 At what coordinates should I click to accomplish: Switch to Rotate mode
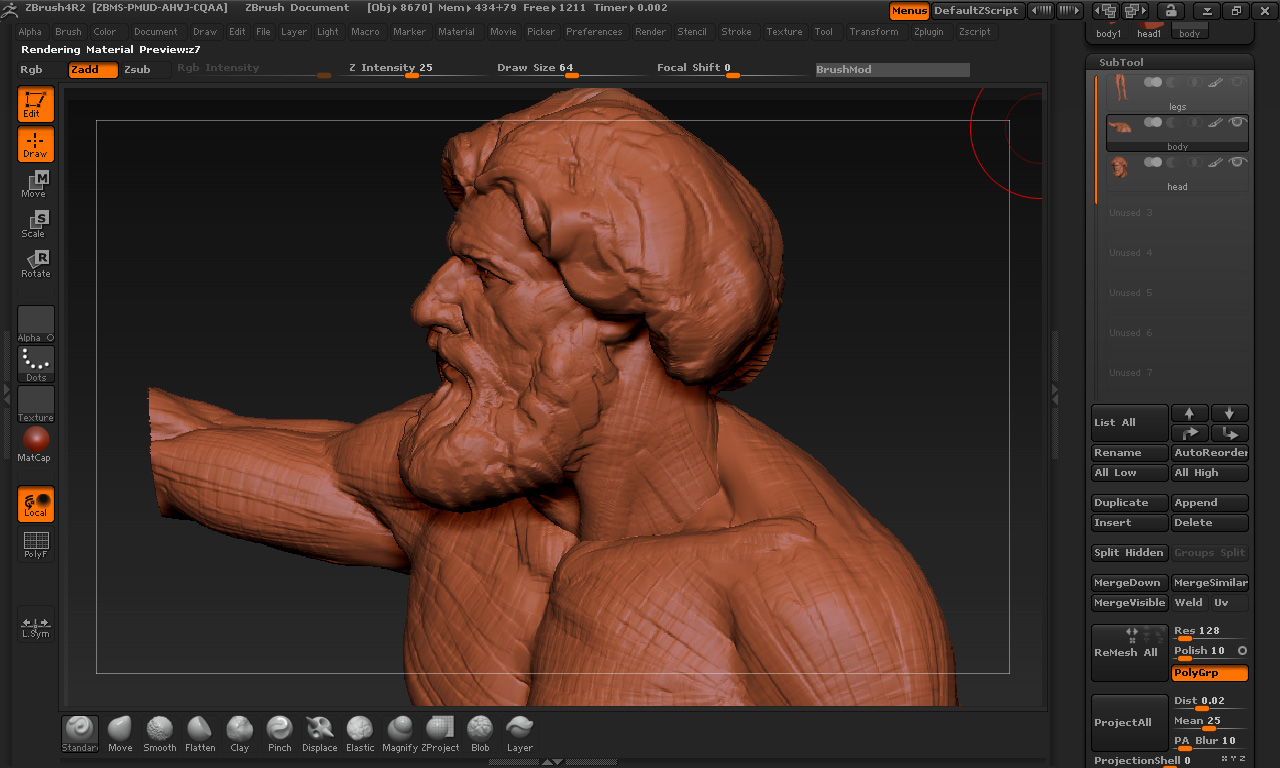tap(35, 264)
